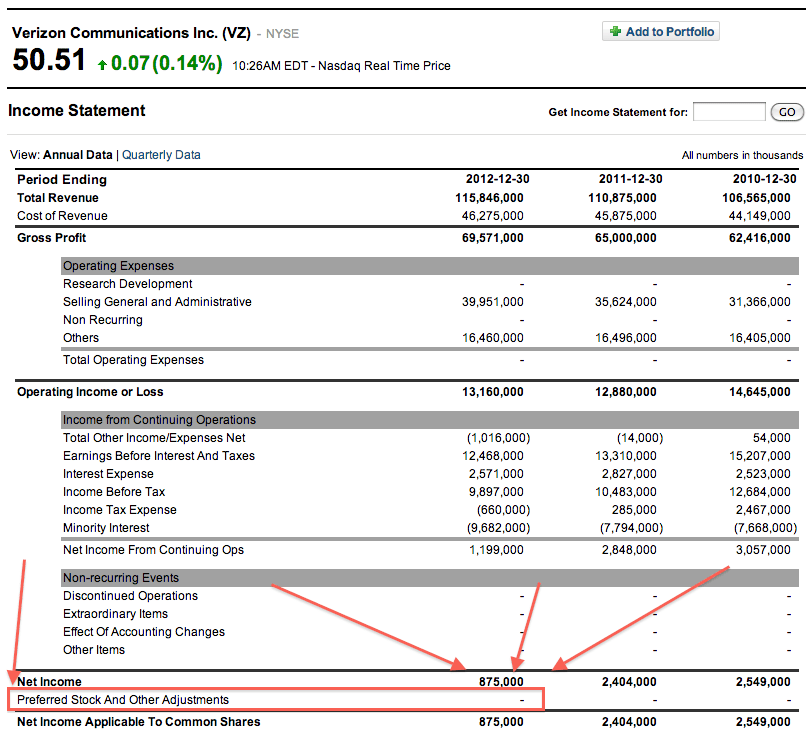Click the Cost of Revenue row label
The height and width of the screenshot is (737, 806).
coord(62,216)
